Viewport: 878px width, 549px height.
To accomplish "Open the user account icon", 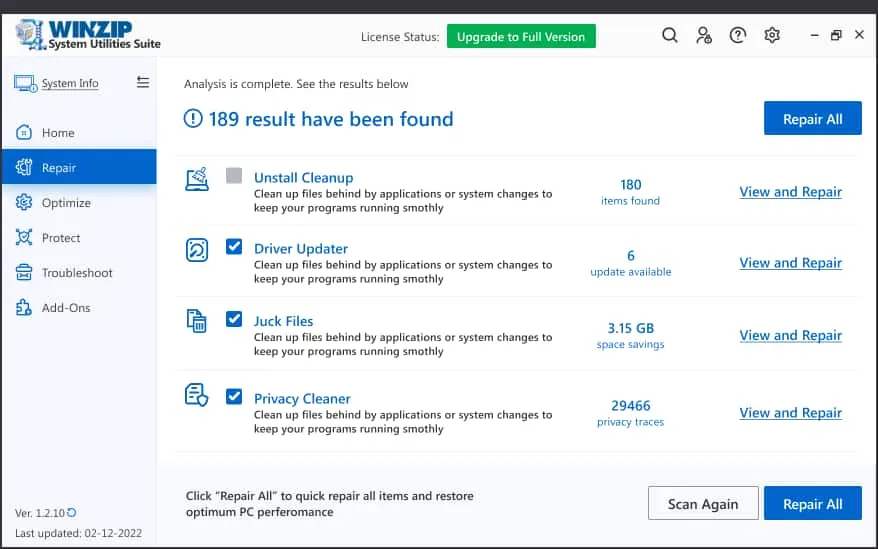I will click(704, 35).
